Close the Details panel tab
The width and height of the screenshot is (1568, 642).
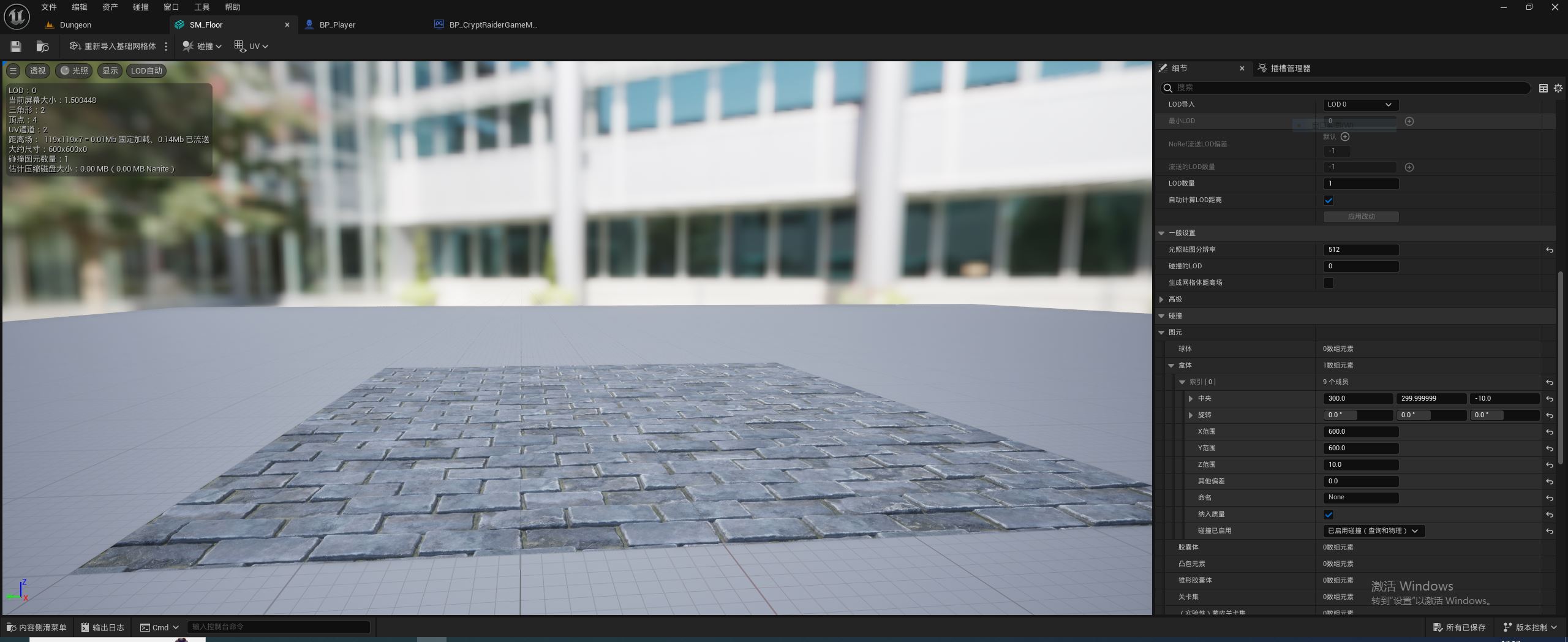pyautogui.click(x=1242, y=68)
